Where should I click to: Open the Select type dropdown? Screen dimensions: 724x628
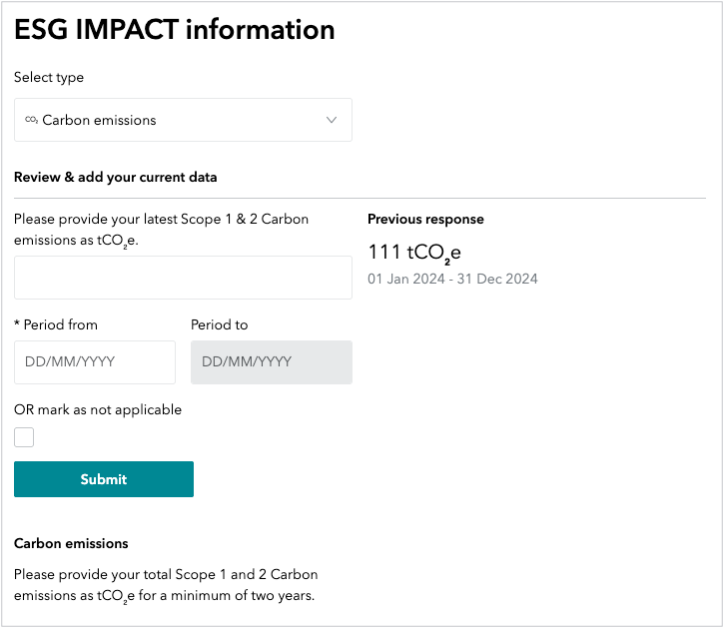click(x=183, y=120)
